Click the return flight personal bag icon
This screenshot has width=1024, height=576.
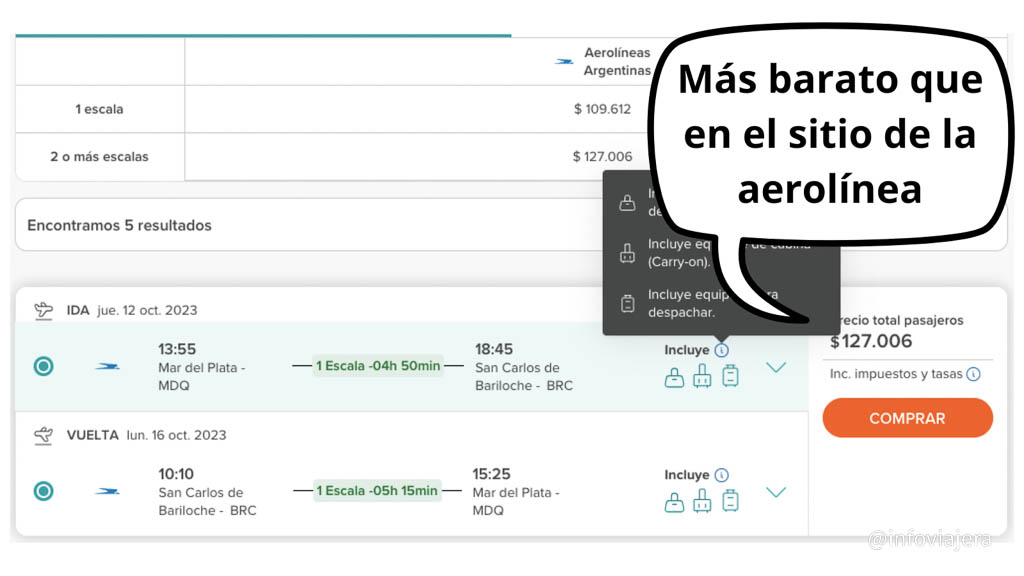coord(675,502)
